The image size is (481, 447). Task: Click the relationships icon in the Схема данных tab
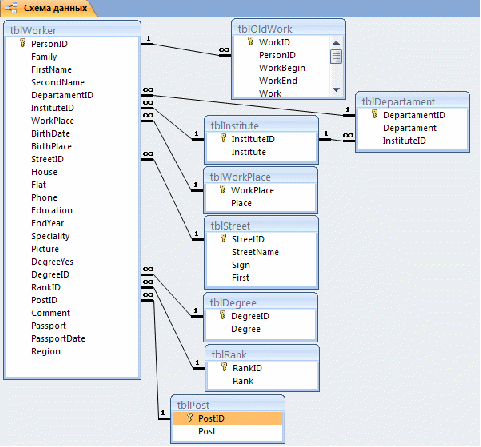(x=11, y=8)
